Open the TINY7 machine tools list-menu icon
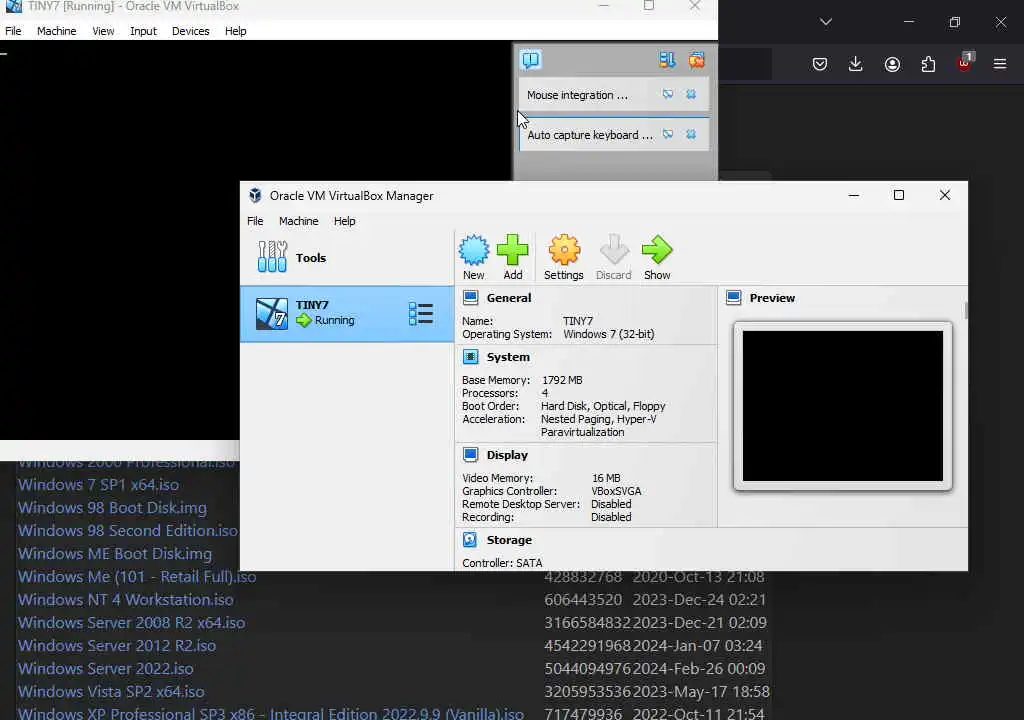1024x720 pixels. [421, 314]
